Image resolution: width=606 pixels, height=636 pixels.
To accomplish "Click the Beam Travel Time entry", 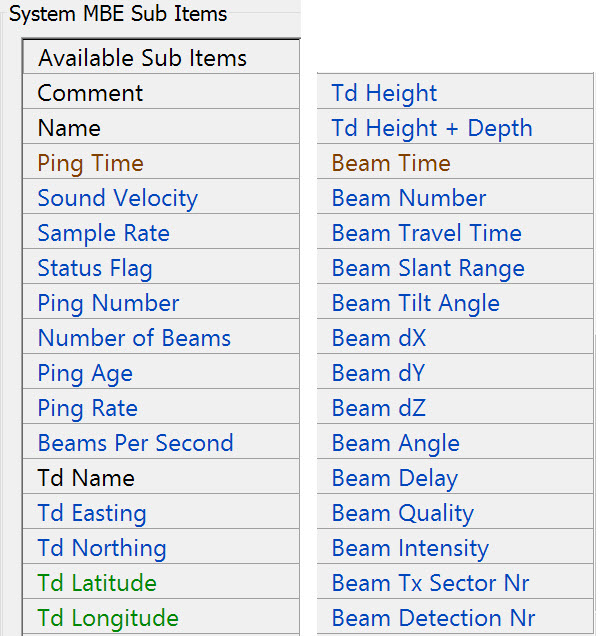I will pyautogui.click(x=427, y=233).
